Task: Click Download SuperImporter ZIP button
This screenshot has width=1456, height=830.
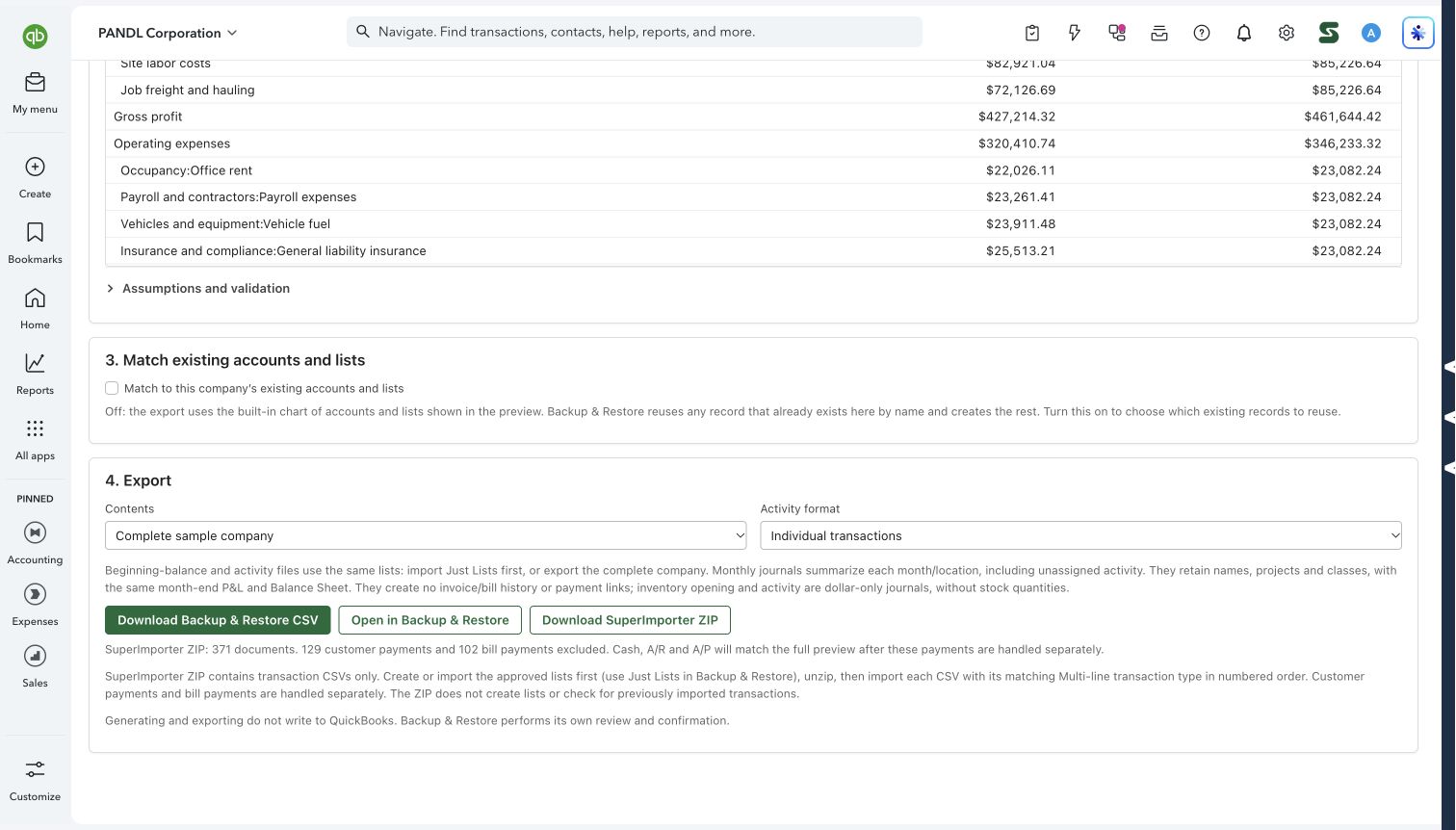Action: [630, 620]
